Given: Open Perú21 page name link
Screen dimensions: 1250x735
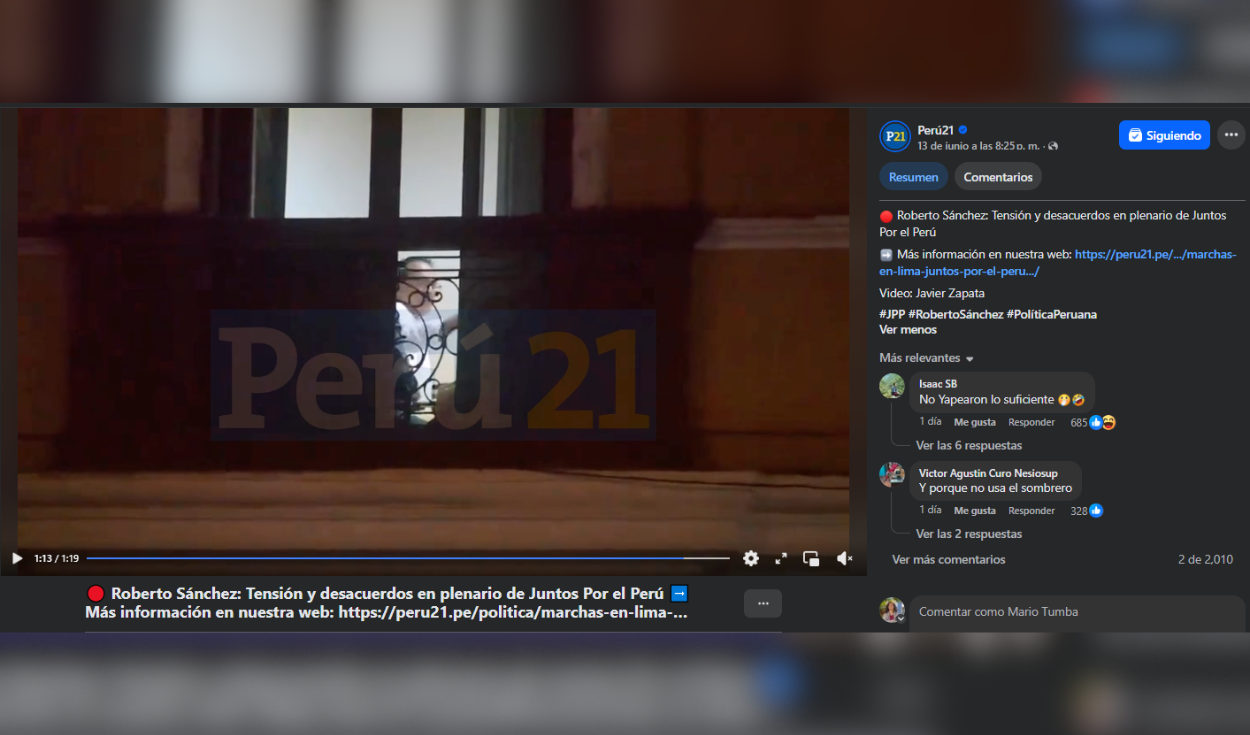Looking at the screenshot, I should pos(935,130).
